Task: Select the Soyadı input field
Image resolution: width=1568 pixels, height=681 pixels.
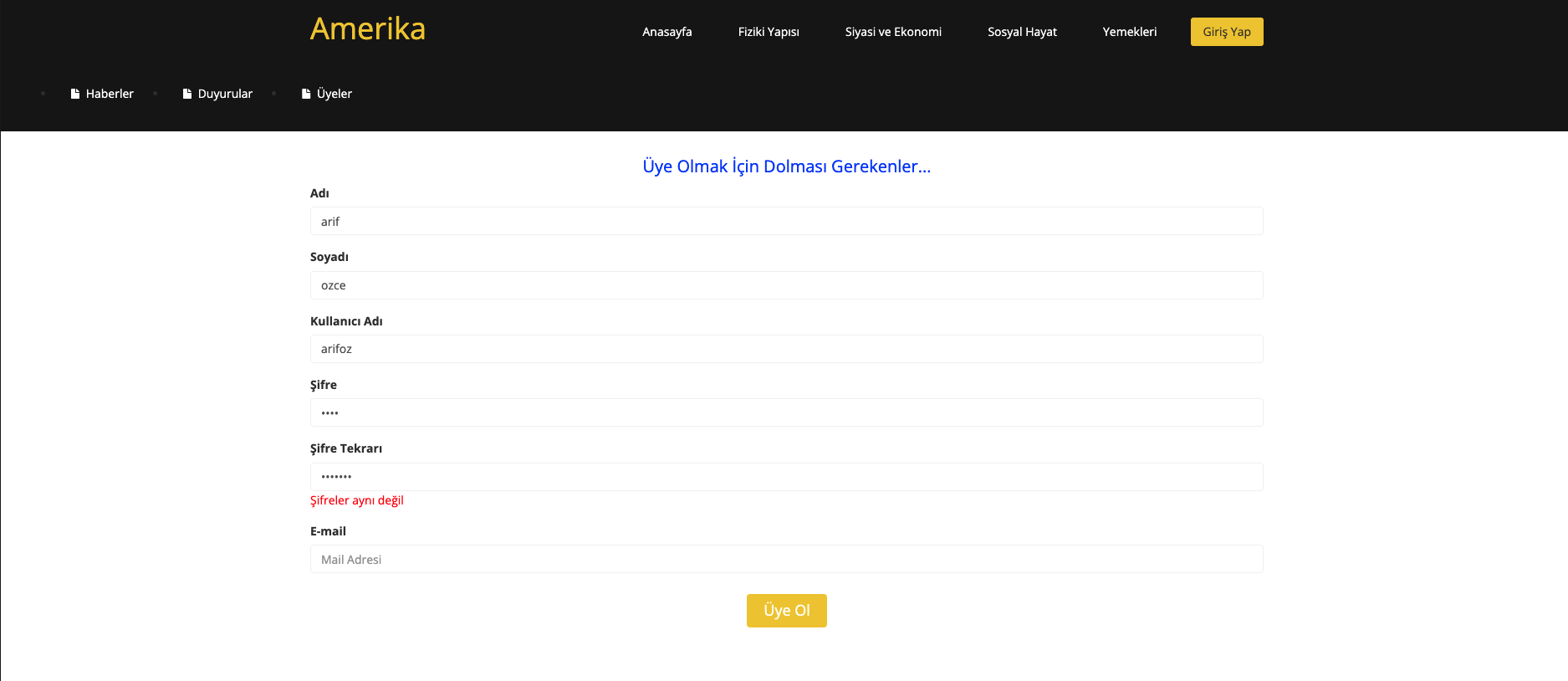Action: (x=786, y=285)
